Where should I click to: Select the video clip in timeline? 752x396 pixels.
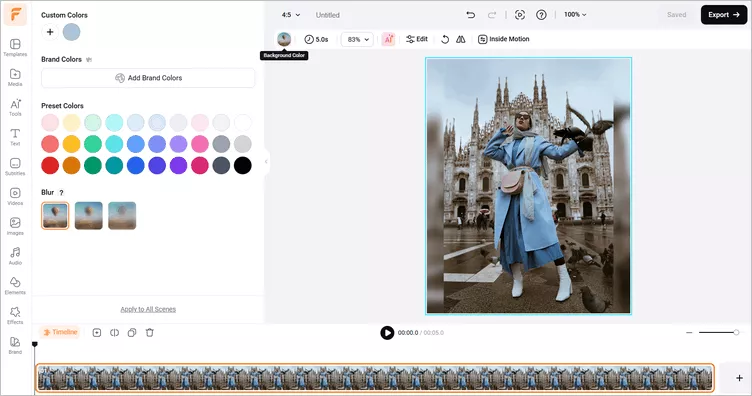click(x=376, y=378)
